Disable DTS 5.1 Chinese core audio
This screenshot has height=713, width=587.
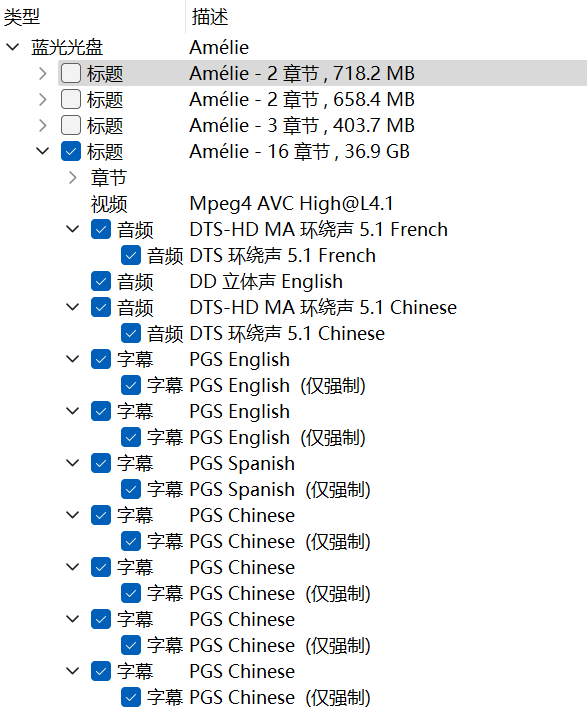pos(131,333)
